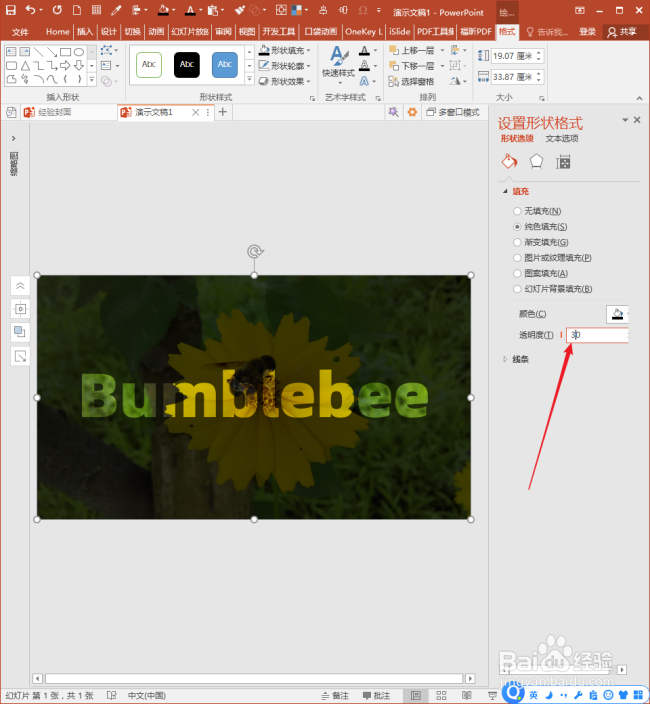
Task: Select the Eyedropper tool in quick access toolbar
Action: 116,10
